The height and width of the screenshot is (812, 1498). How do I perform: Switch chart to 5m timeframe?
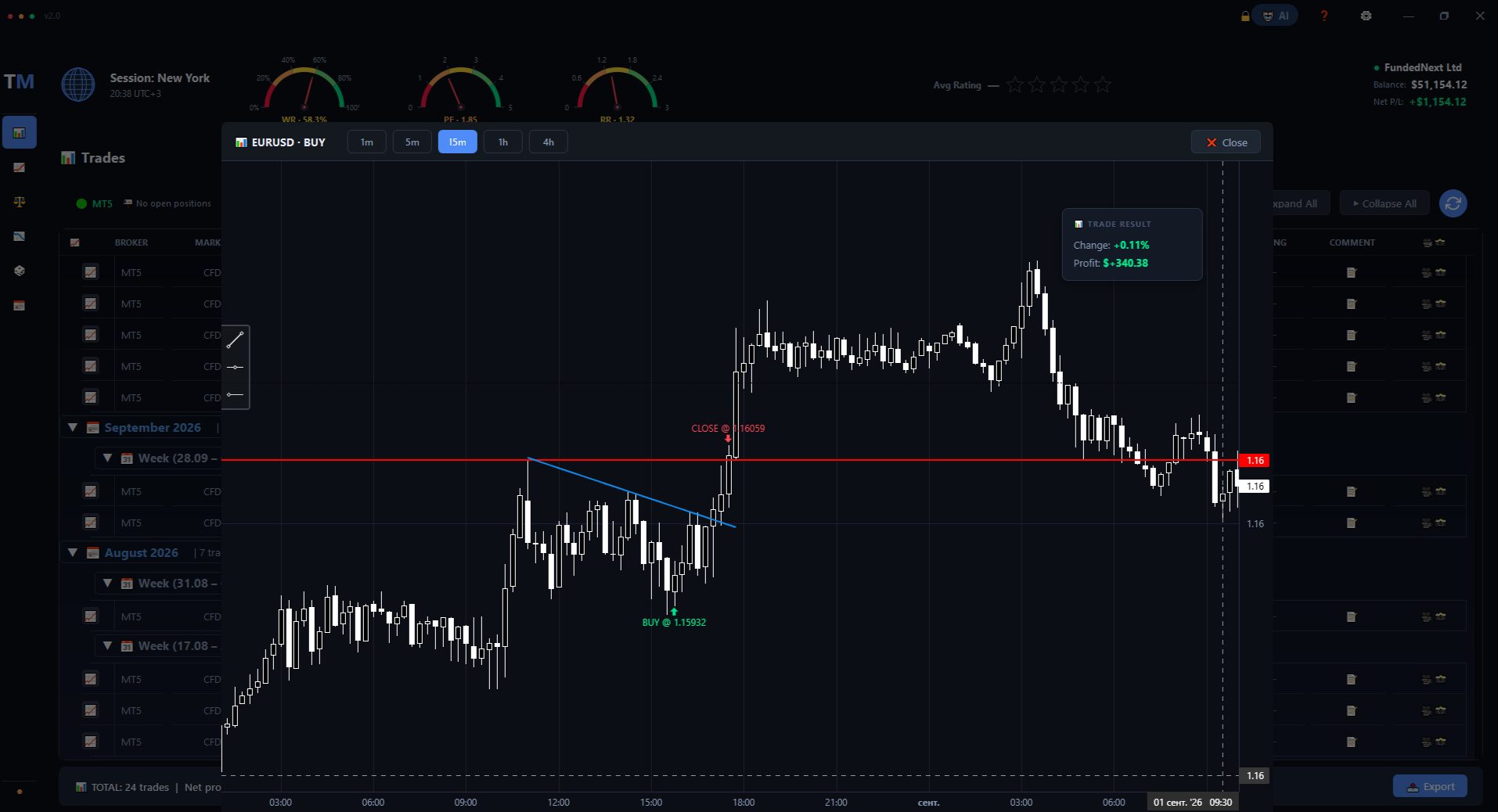[x=412, y=142]
